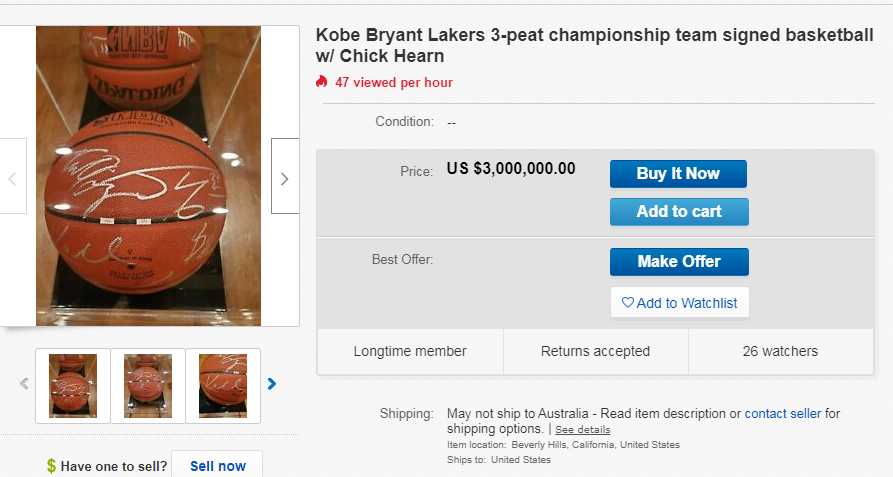Select the second basketball thumbnail
The width and height of the screenshot is (893, 477).
(148, 385)
